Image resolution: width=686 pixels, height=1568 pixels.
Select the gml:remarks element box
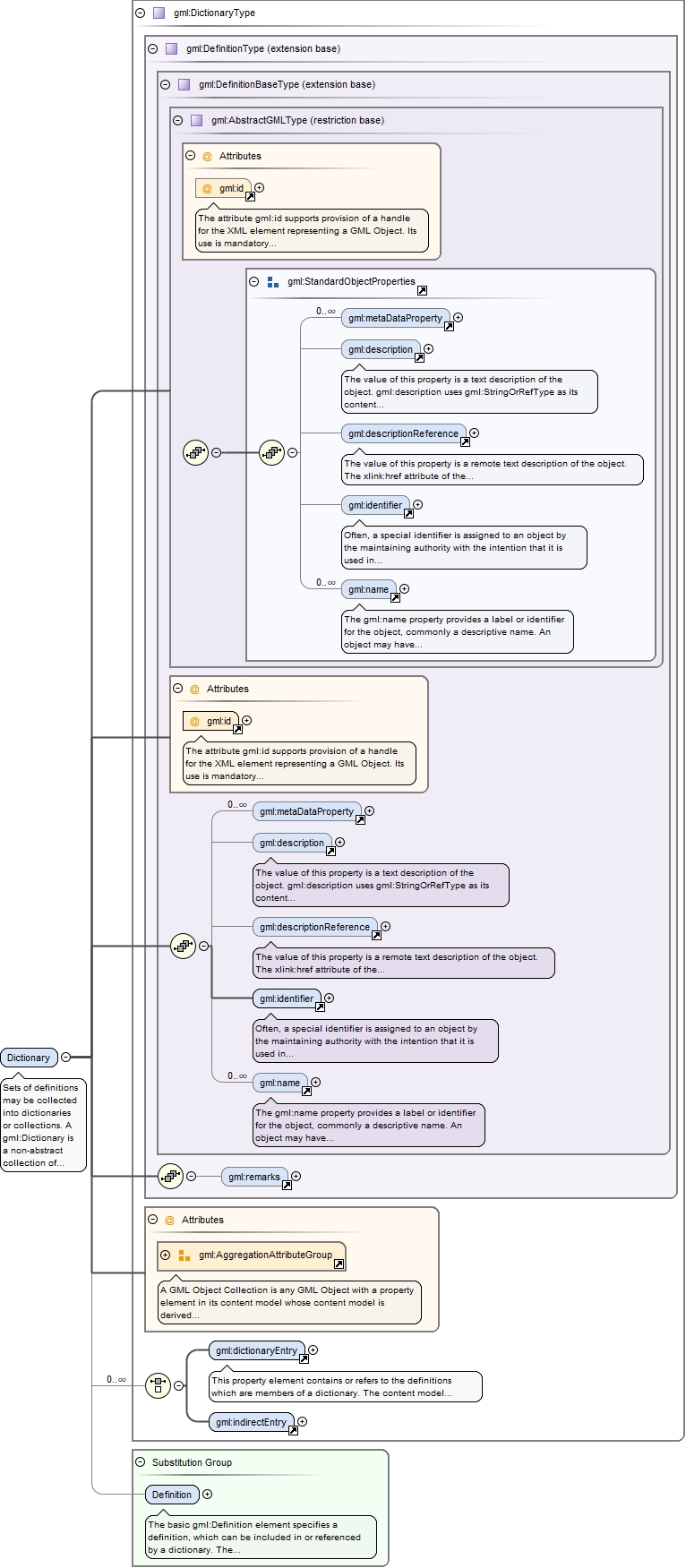[254, 1177]
